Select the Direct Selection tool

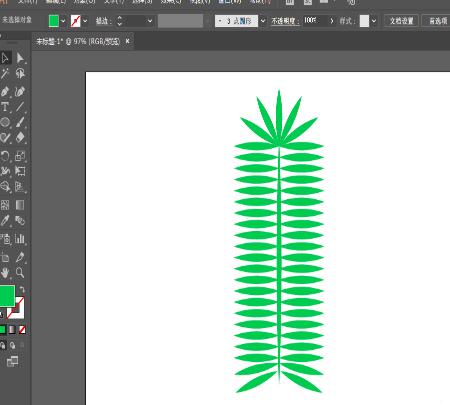pos(20,58)
